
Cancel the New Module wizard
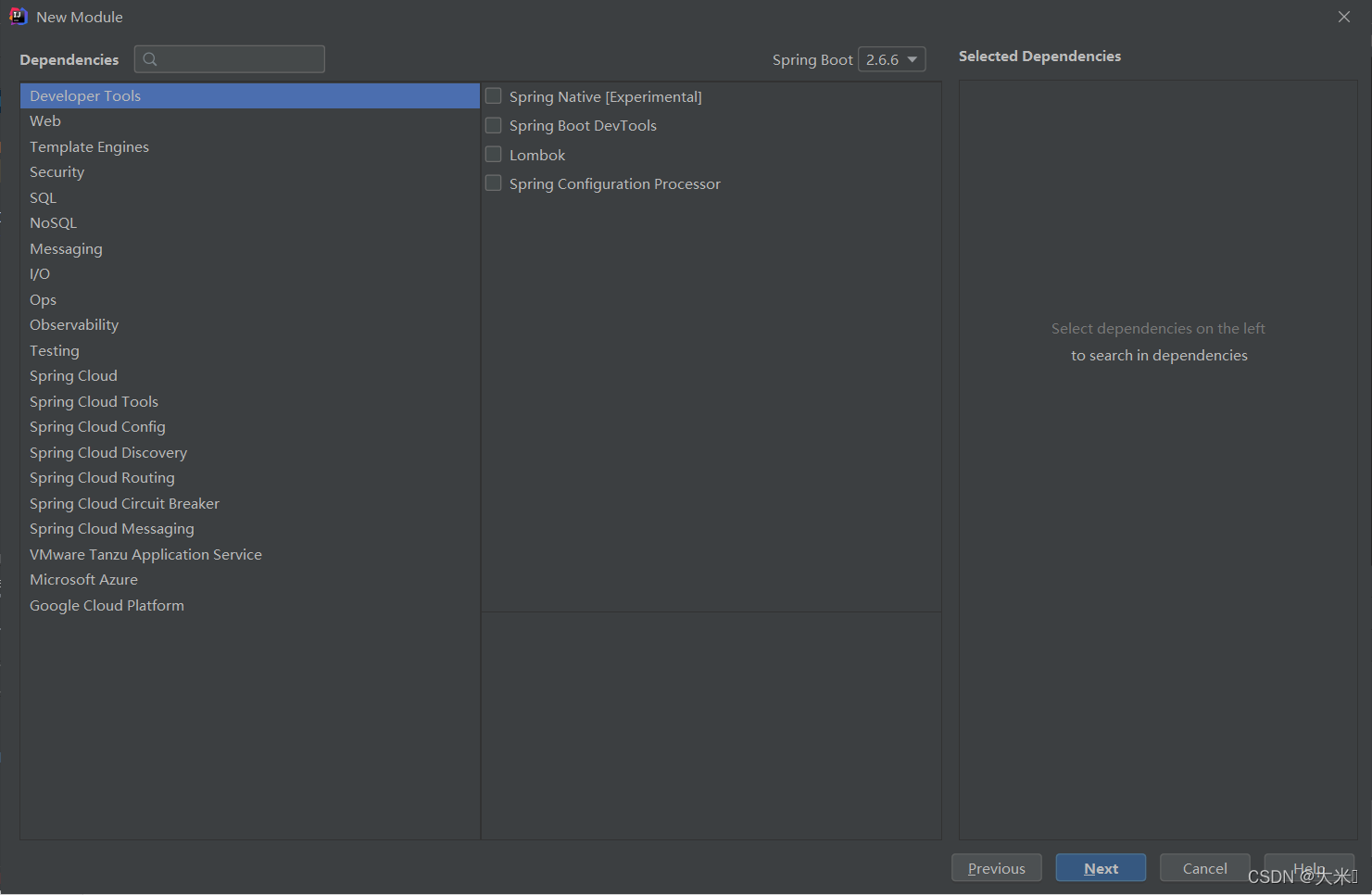click(1204, 868)
